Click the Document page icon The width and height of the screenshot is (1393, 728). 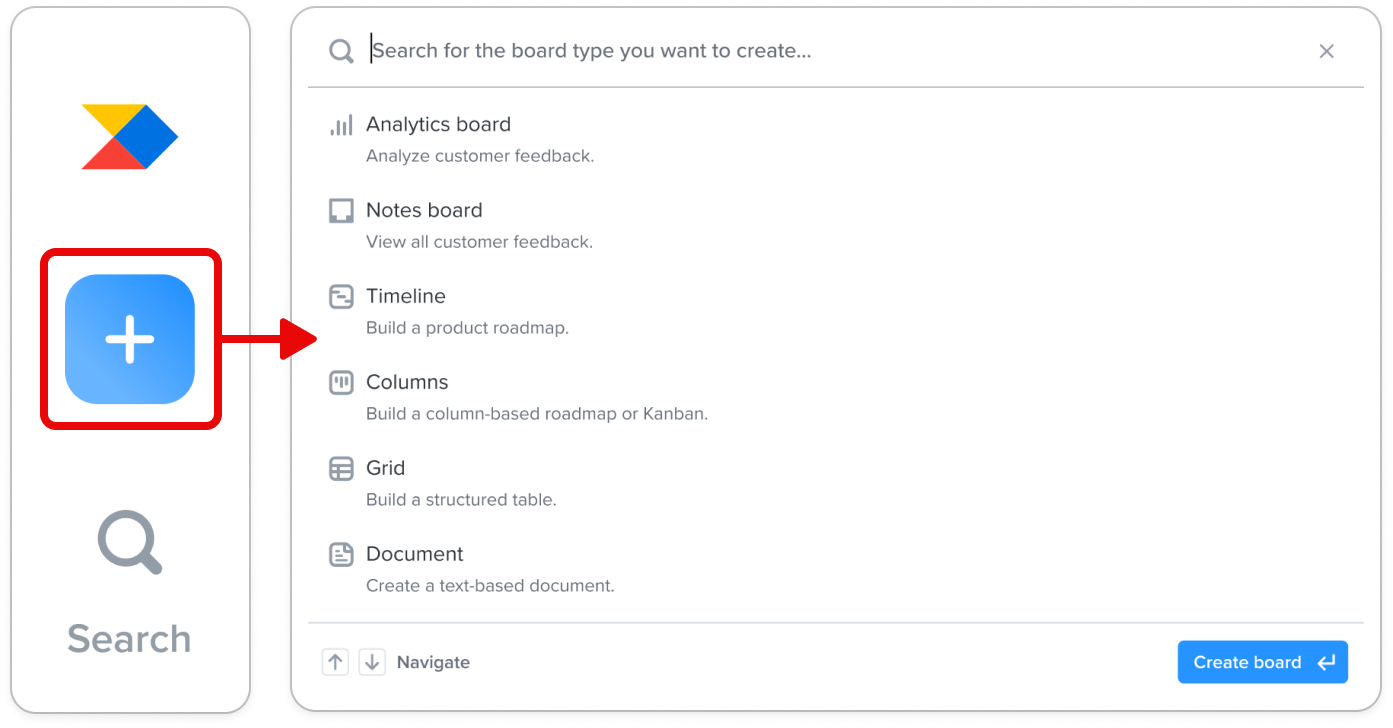pos(341,555)
